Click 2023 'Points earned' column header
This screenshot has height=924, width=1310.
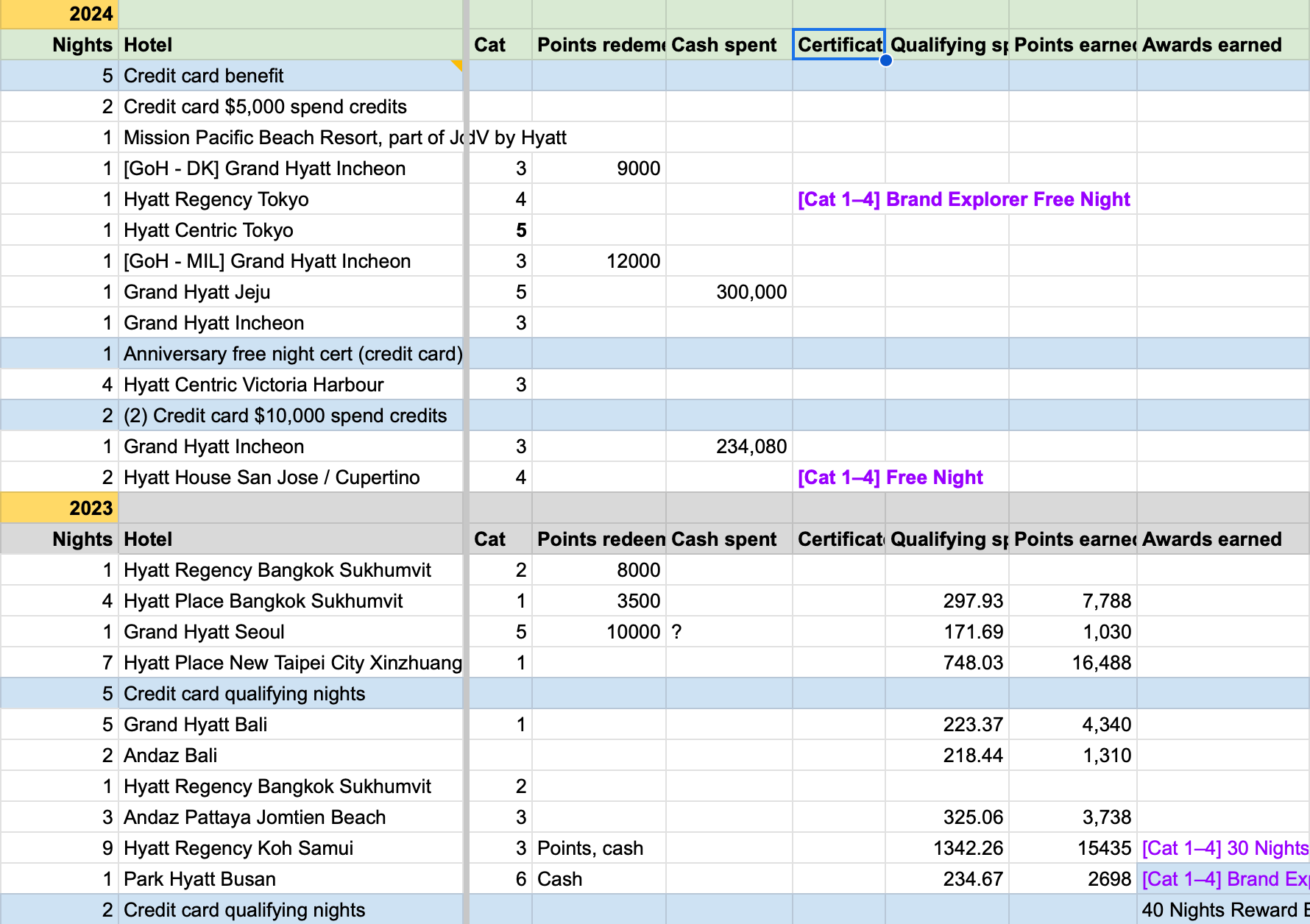click(1072, 539)
